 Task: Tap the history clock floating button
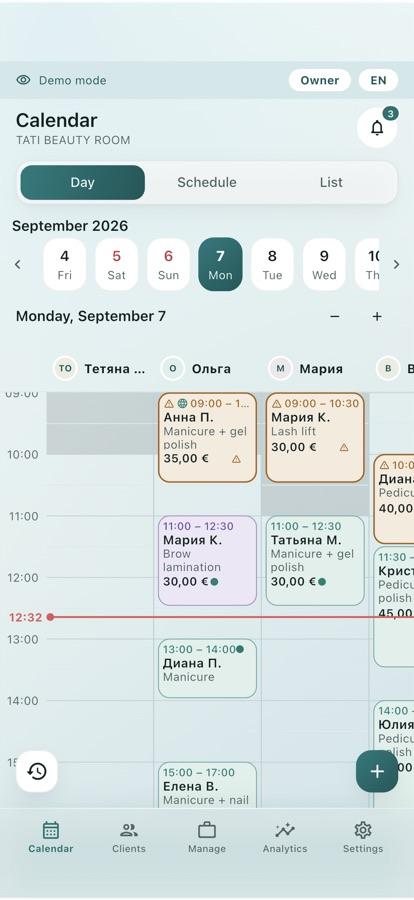(37, 771)
